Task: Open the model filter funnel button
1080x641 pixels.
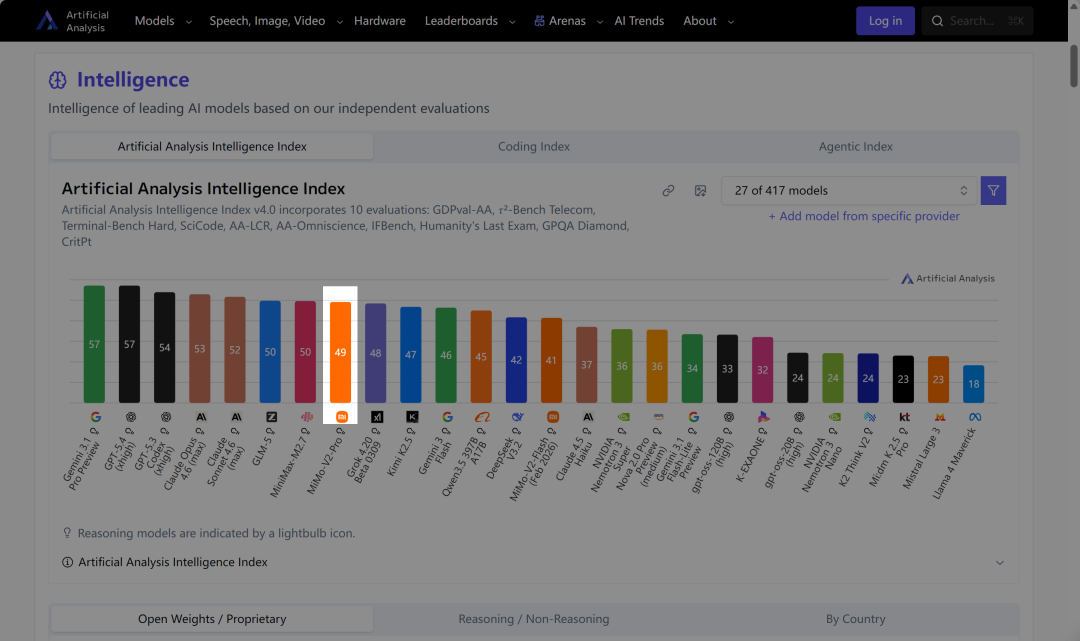Action: [x=993, y=190]
